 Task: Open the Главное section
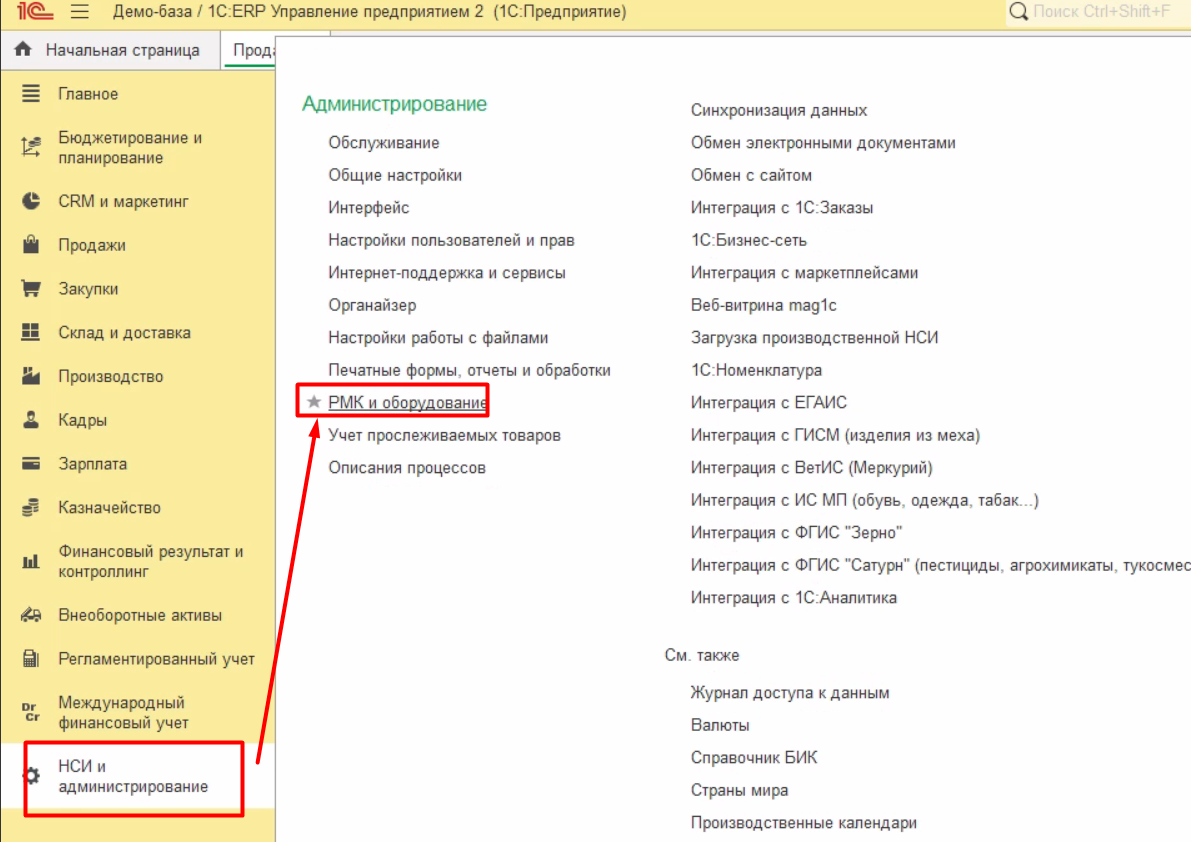[88, 94]
